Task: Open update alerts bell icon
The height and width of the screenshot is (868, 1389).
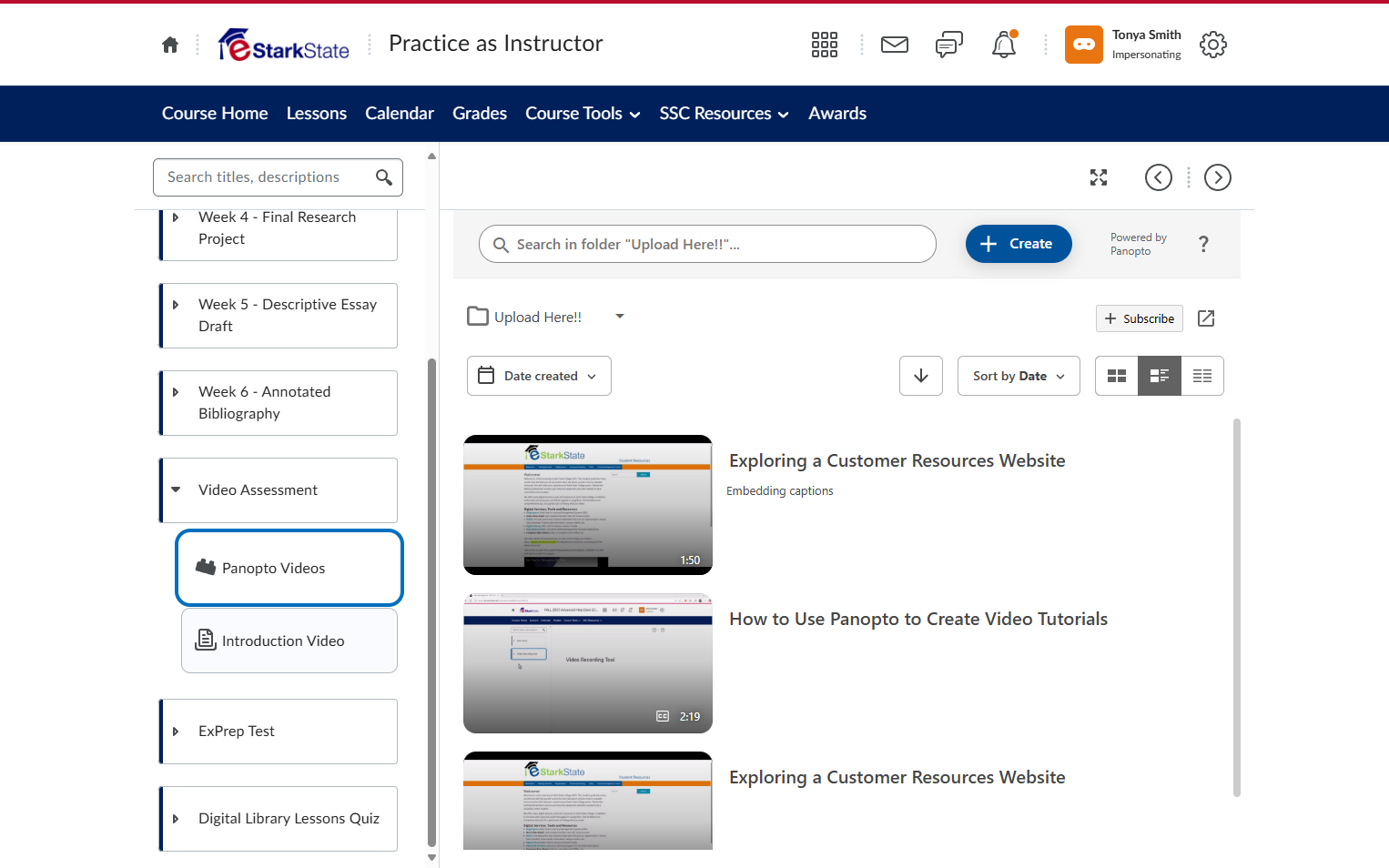Action: [x=1004, y=45]
